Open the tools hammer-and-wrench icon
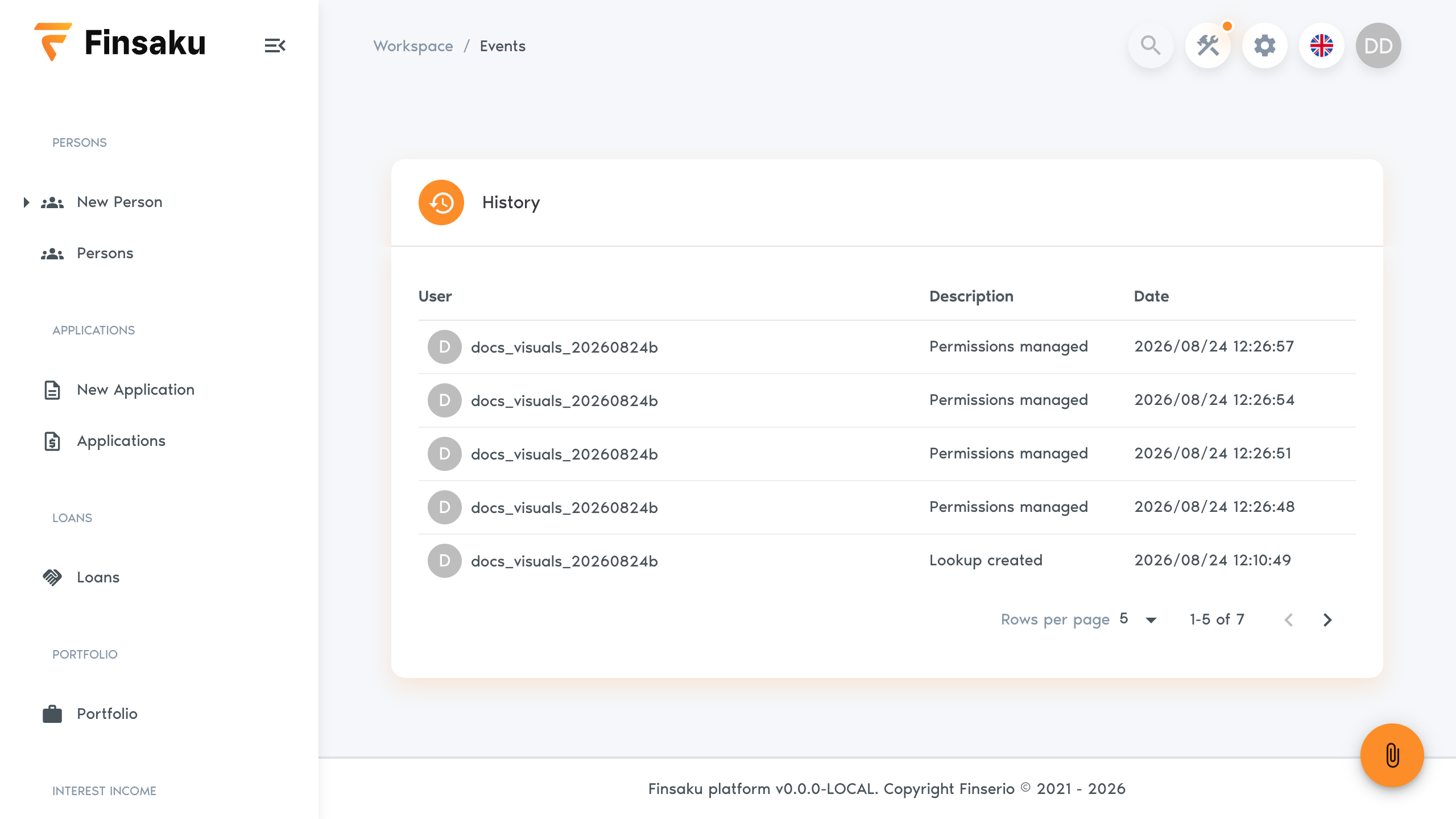 (1207, 45)
